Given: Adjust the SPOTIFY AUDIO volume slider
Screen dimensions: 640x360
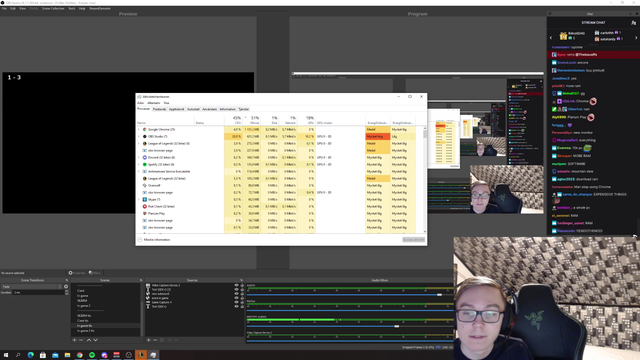Looking at the screenshot, I should point(396,326).
